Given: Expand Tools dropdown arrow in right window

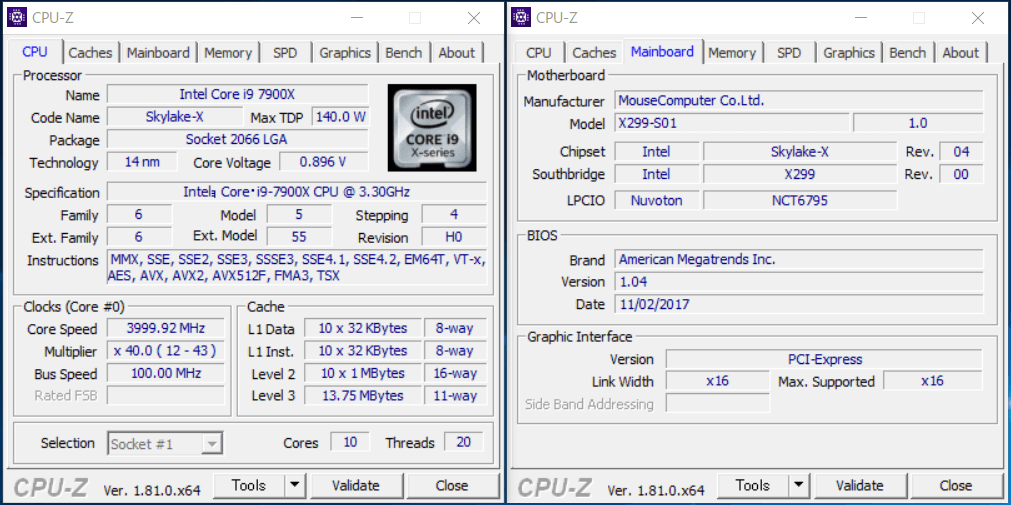Looking at the screenshot, I should [x=799, y=485].
